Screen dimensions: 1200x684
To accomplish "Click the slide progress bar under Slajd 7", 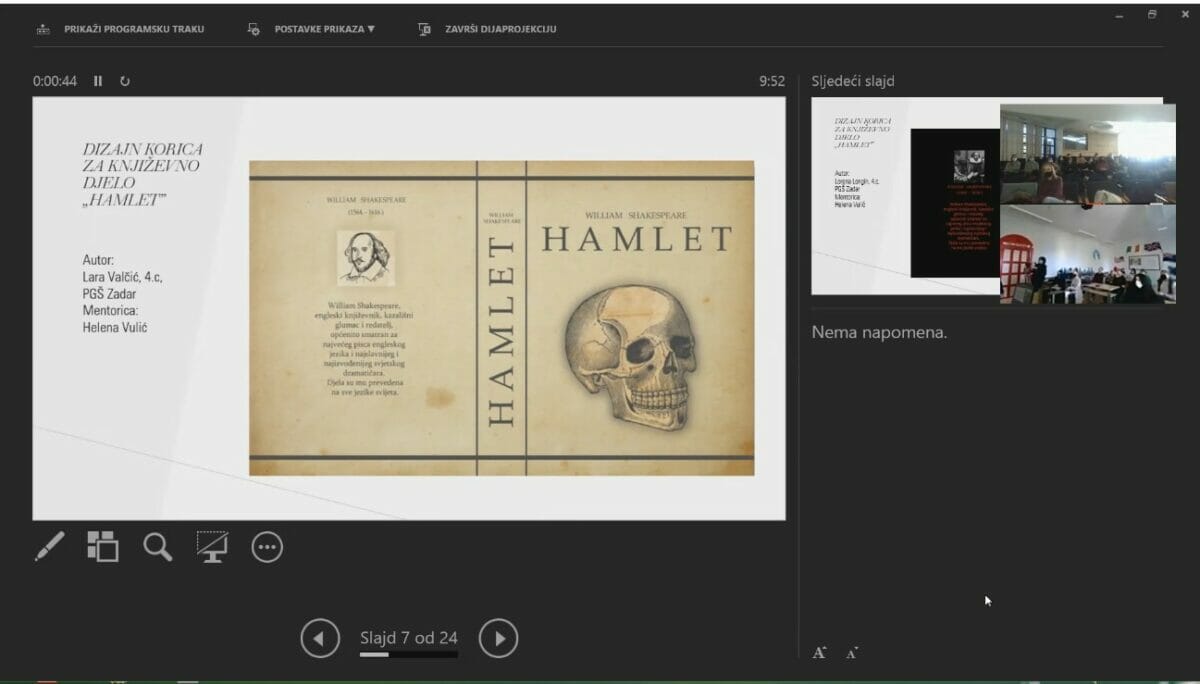I will (408, 655).
